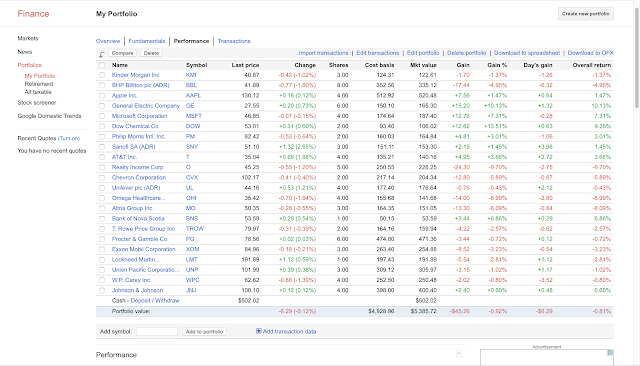Check the Apple Inc. row checkbox

coord(102,95)
